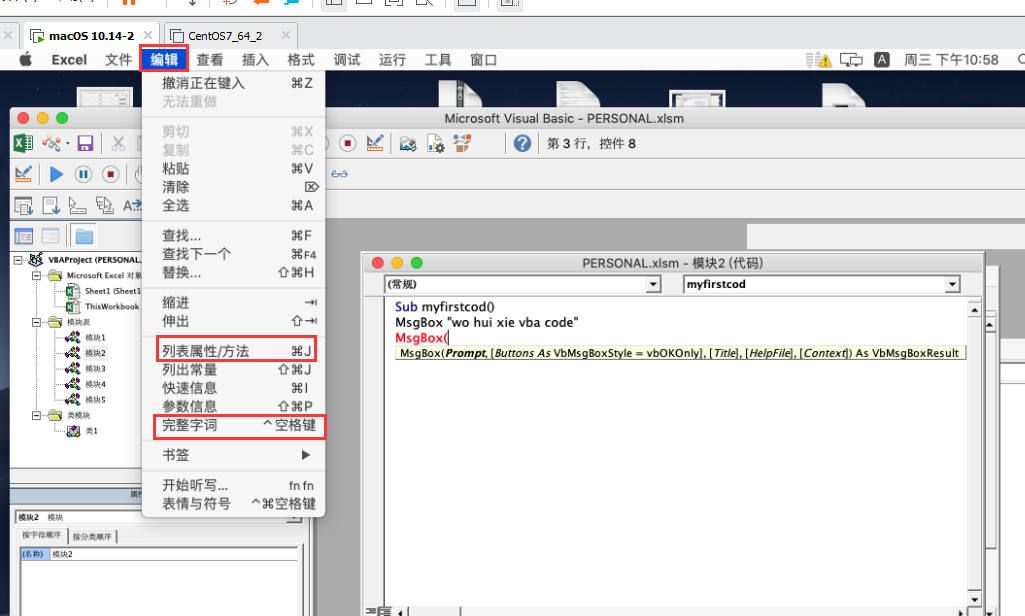The image size is (1025, 616).
Task: Open the 运行 menu
Action: click(x=392, y=60)
